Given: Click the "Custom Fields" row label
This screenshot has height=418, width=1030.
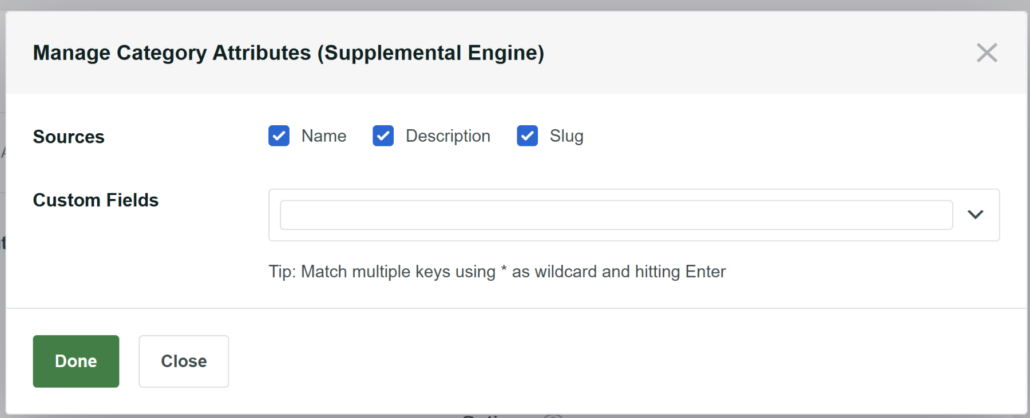Looking at the screenshot, I should tap(95, 200).
